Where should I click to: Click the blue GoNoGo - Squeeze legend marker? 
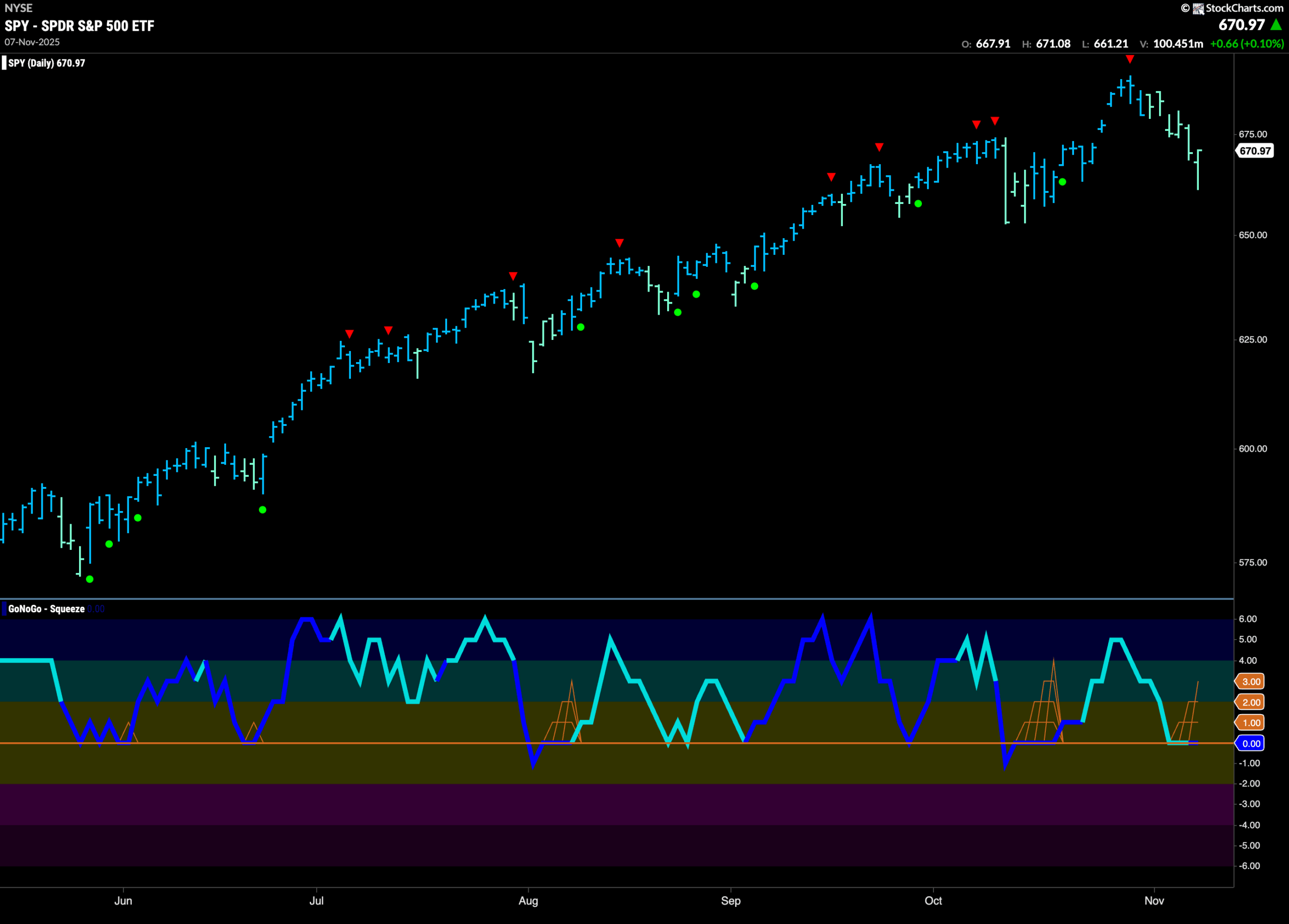pos(4,609)
